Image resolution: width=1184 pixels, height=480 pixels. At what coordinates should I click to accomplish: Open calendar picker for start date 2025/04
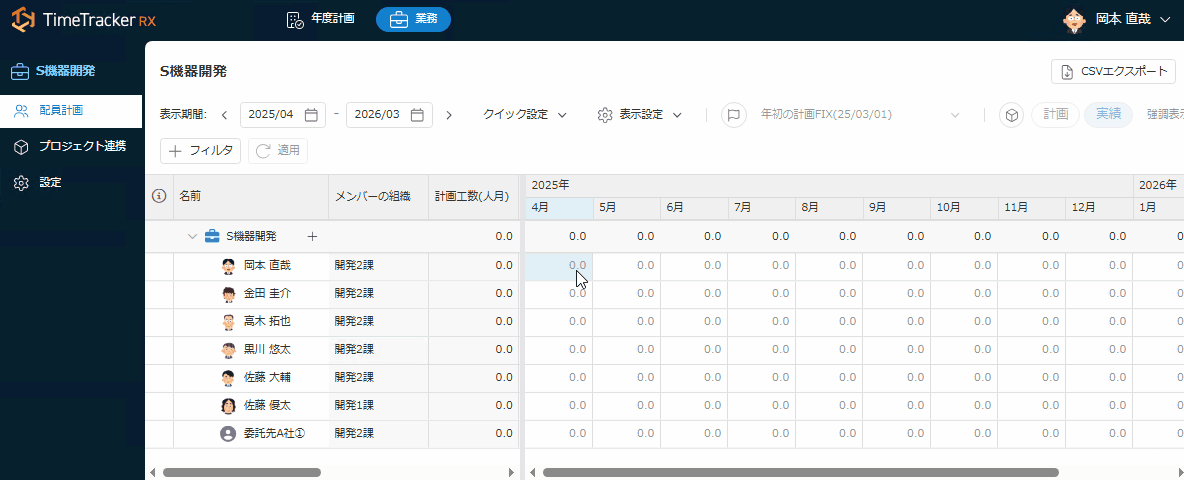[312, 115]
